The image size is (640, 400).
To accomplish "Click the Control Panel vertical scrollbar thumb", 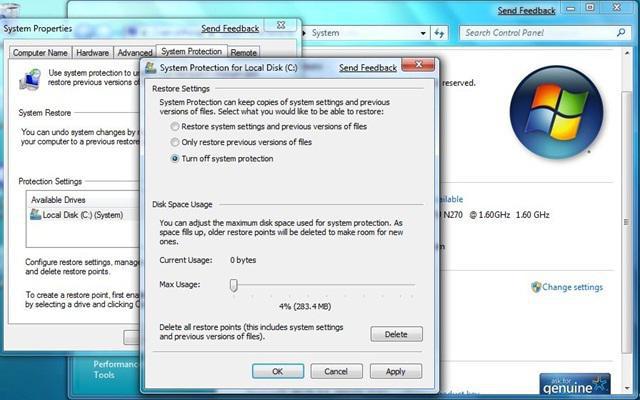I will tap(627, 222).
